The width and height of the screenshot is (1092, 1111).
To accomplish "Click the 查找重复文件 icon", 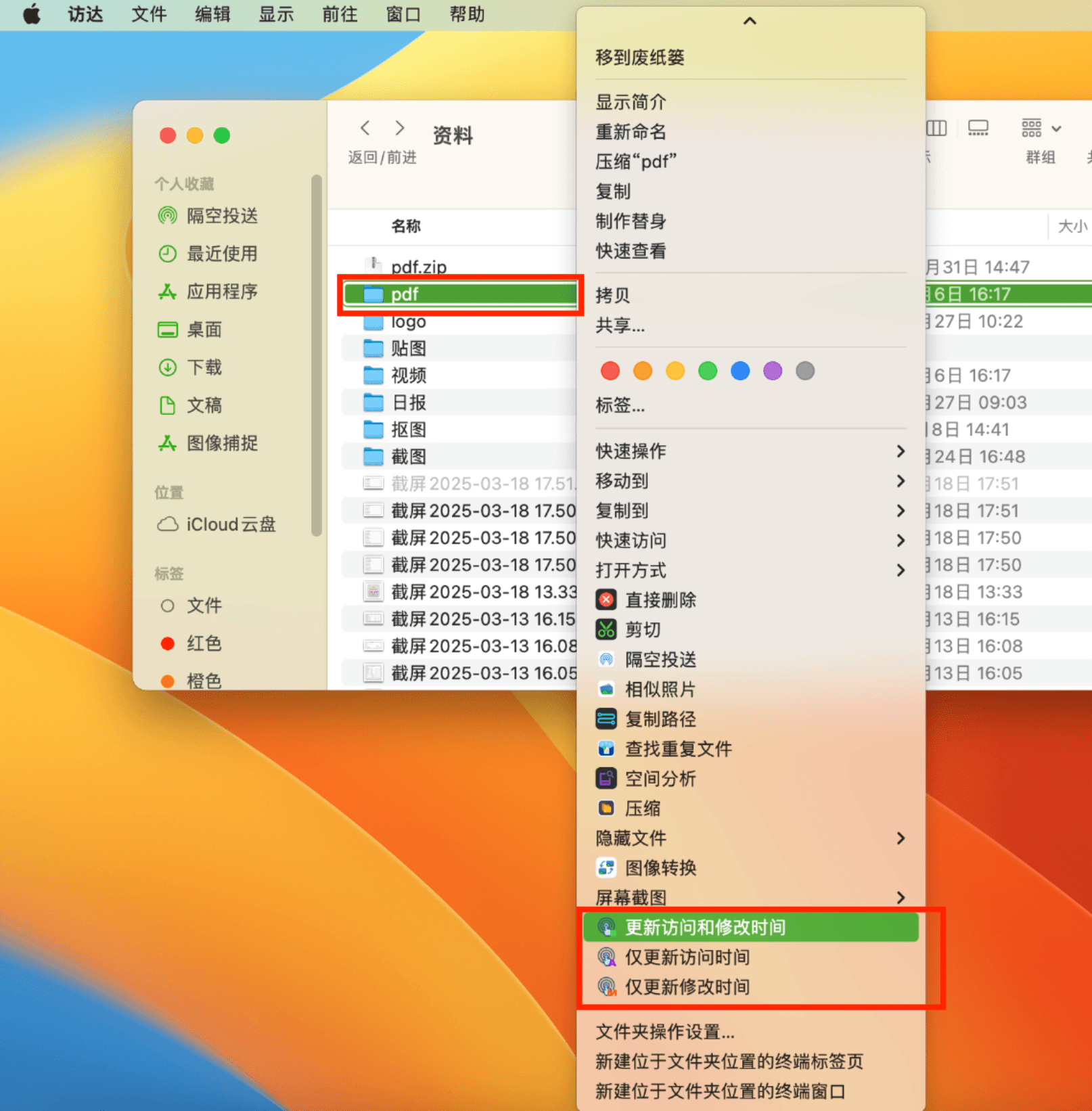I will pos(606,749).
